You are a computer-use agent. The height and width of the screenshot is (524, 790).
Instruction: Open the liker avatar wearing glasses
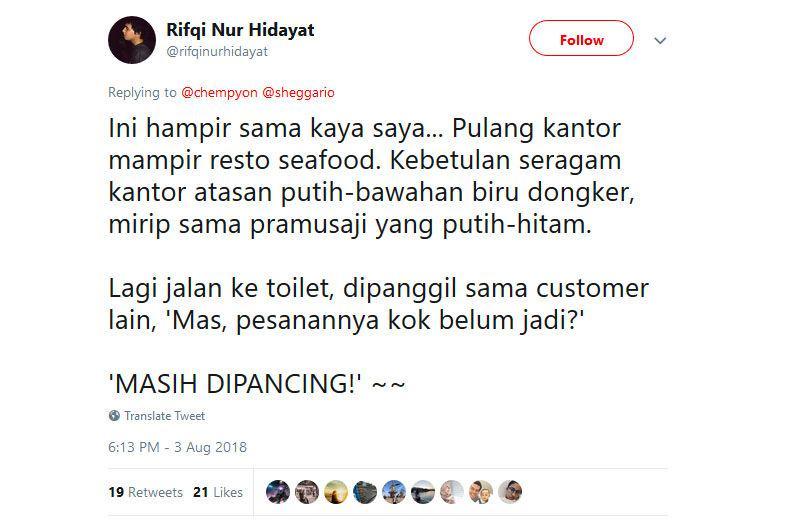tap(510, 492)
